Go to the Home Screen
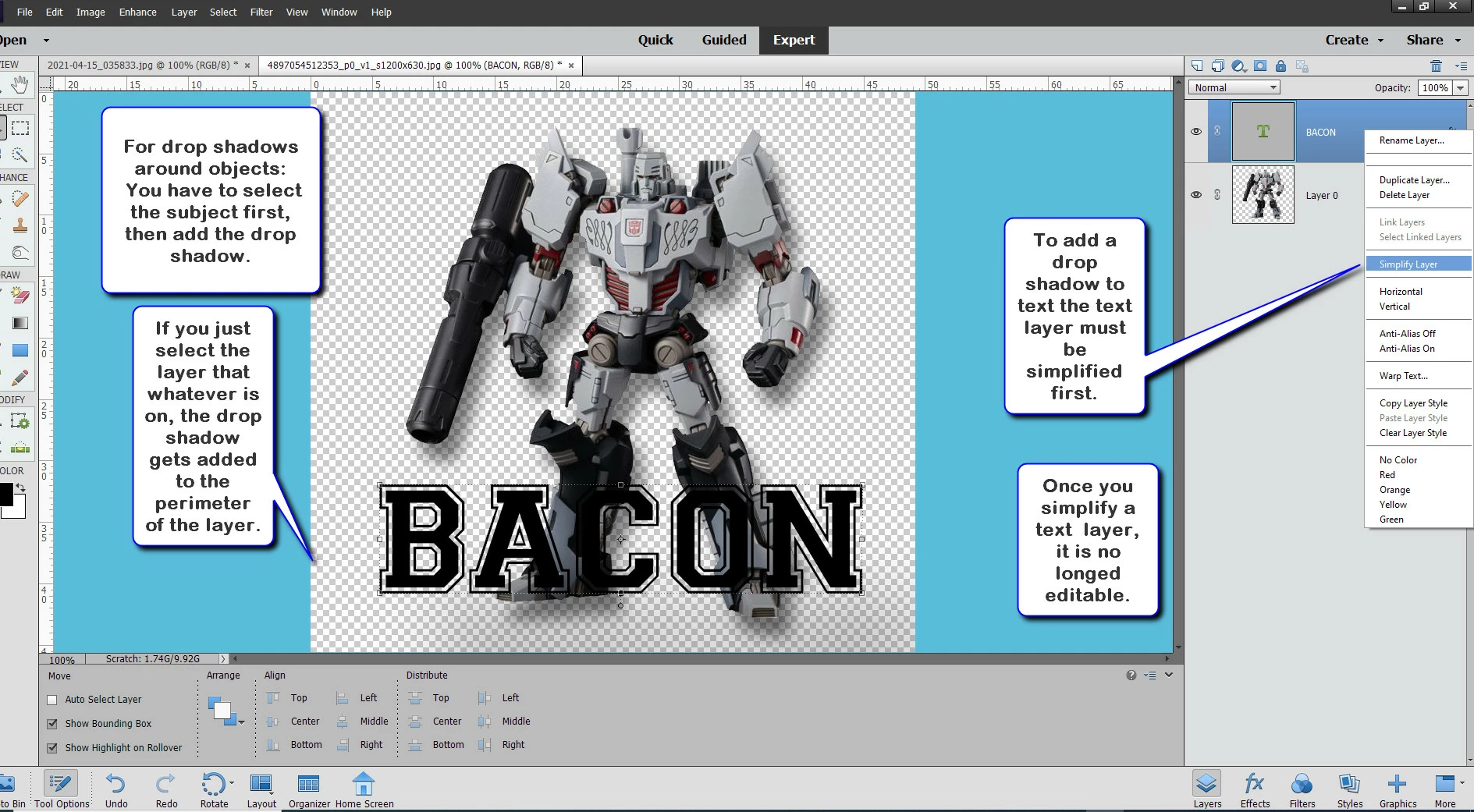The width and height of the screenshot is (1474, 812). pos(364,790)
